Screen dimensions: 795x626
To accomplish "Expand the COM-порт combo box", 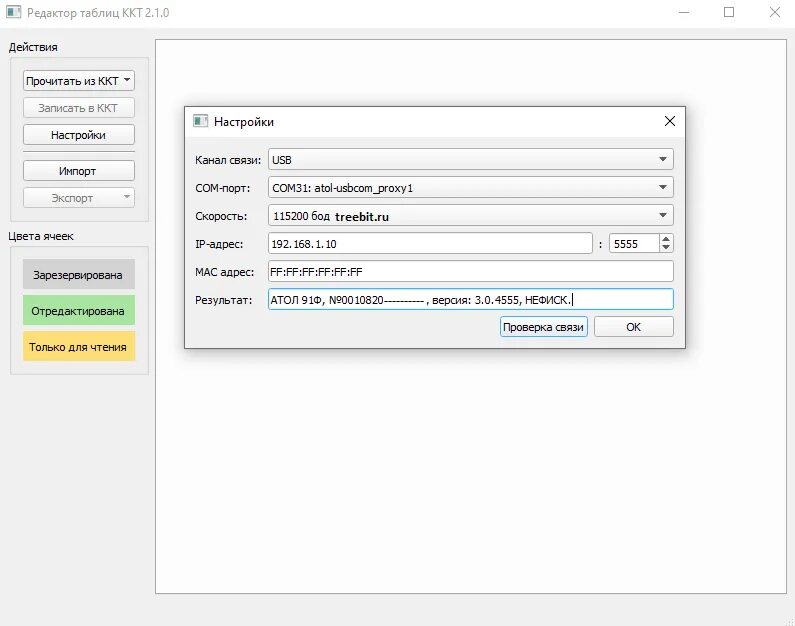I will point(471,188).
